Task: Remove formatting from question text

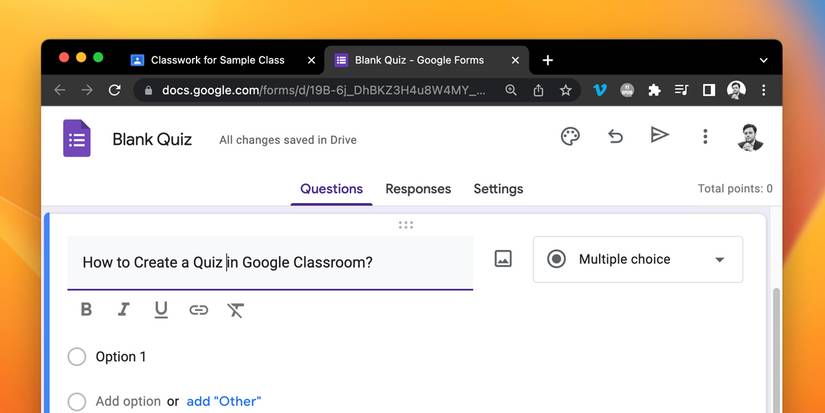Action: click(x=236, y=310)
